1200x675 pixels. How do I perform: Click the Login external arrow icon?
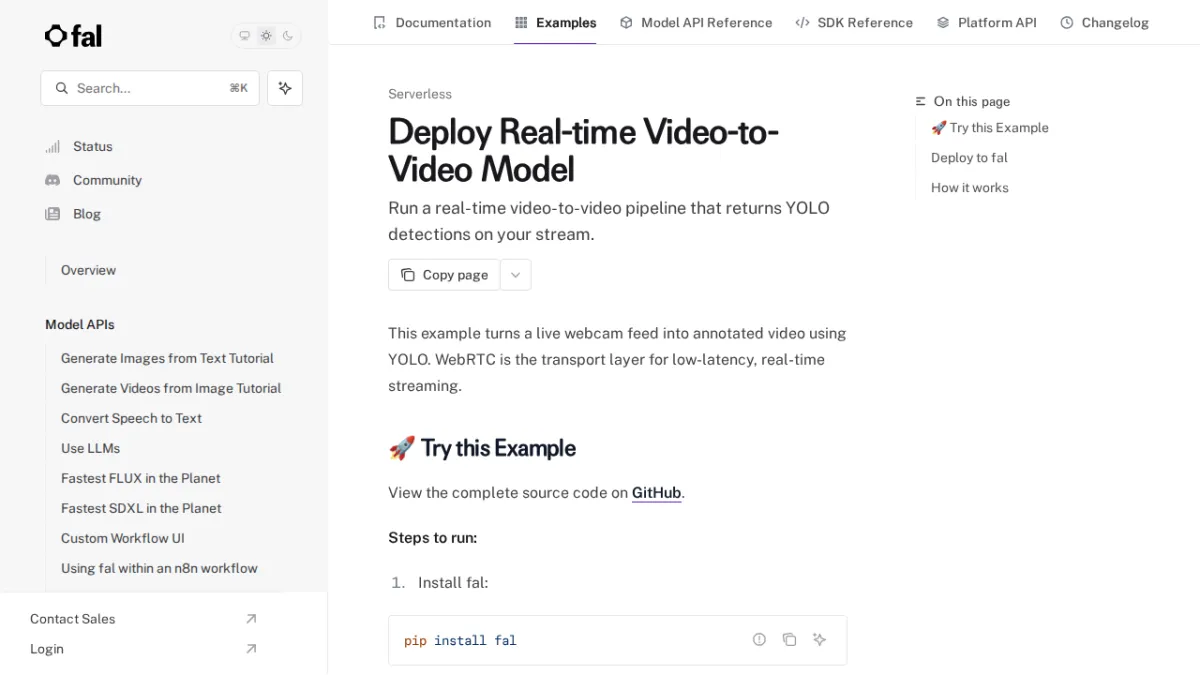click(251, 649)
